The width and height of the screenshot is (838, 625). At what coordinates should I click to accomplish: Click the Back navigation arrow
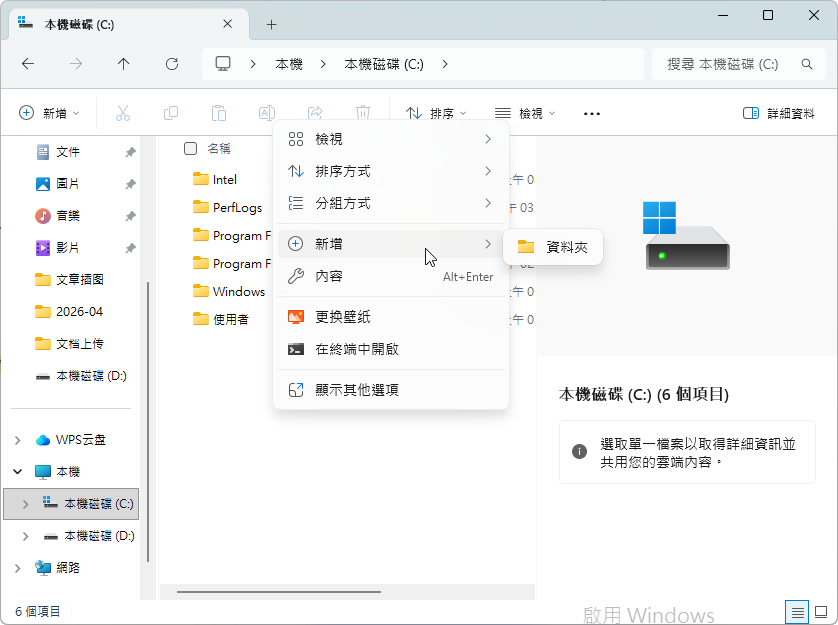28,64
